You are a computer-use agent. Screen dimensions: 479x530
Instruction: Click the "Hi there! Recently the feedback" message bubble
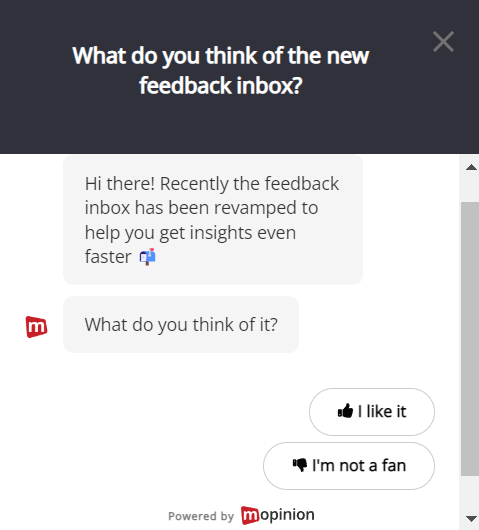213,220
